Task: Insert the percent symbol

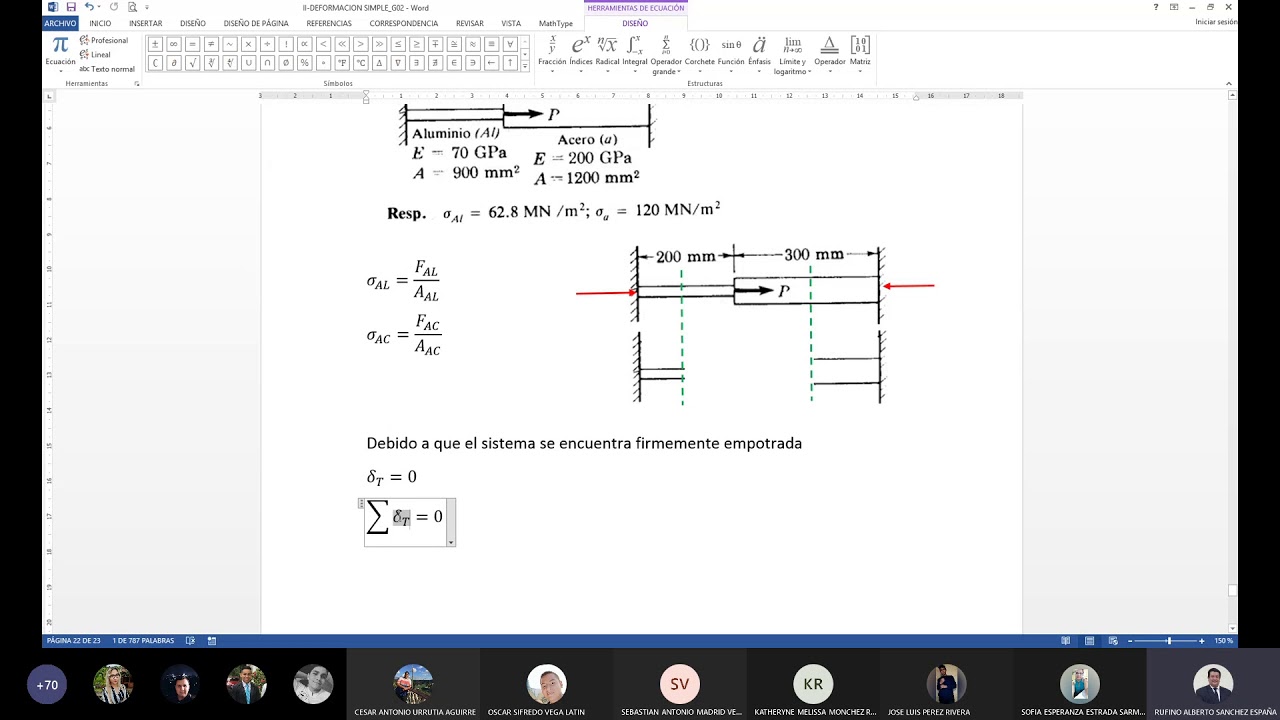Action: pos(304,63)
